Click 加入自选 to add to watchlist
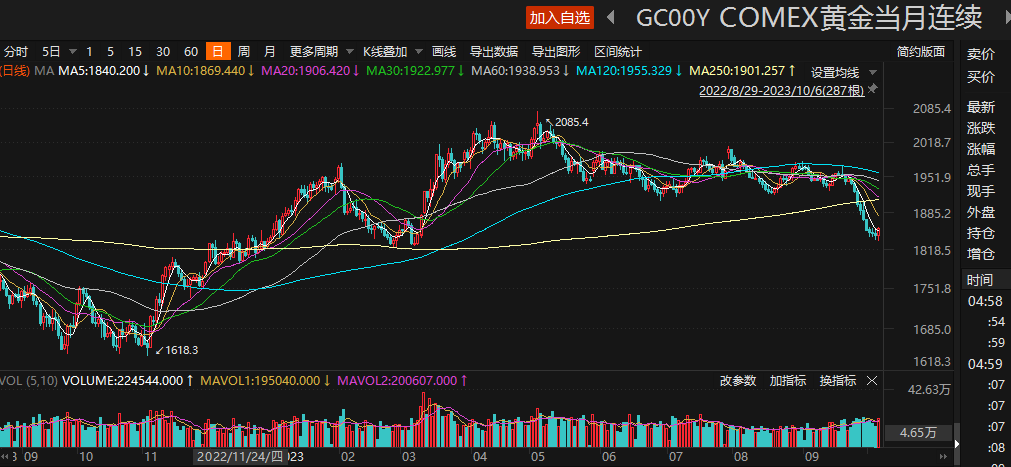This screenshot has height=467, width=1011. 560,18
